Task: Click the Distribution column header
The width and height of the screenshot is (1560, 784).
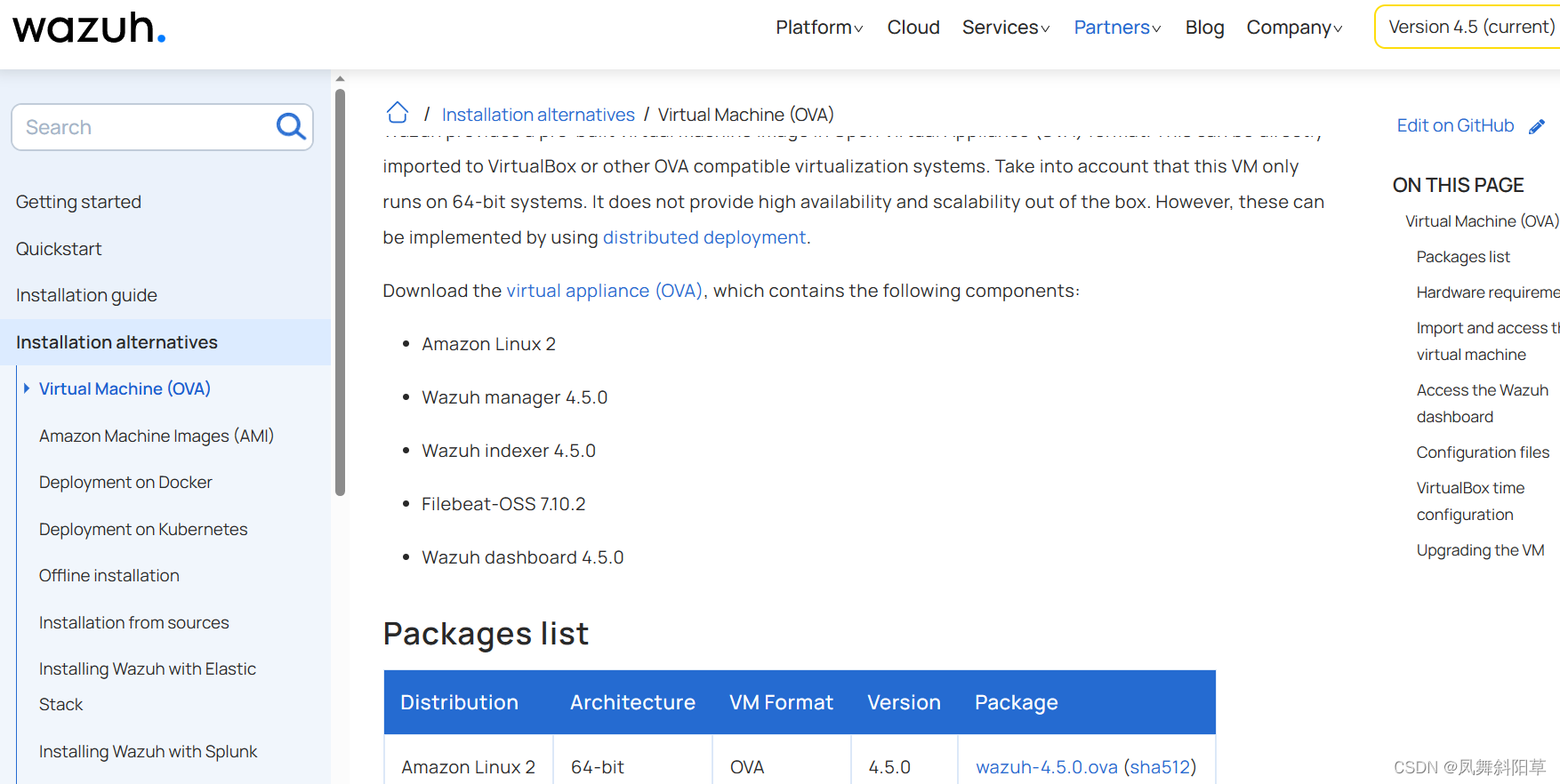Action: (459, 702)
